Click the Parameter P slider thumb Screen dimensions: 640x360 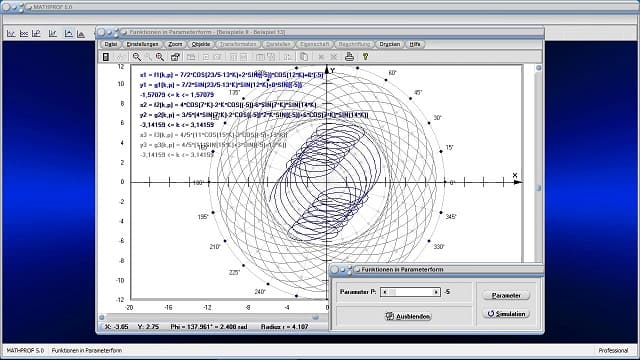[392, 292]
